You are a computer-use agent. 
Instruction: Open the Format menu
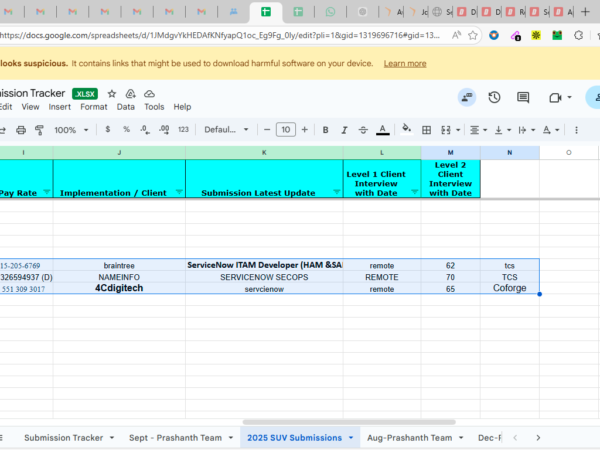(x=93, y=107)
